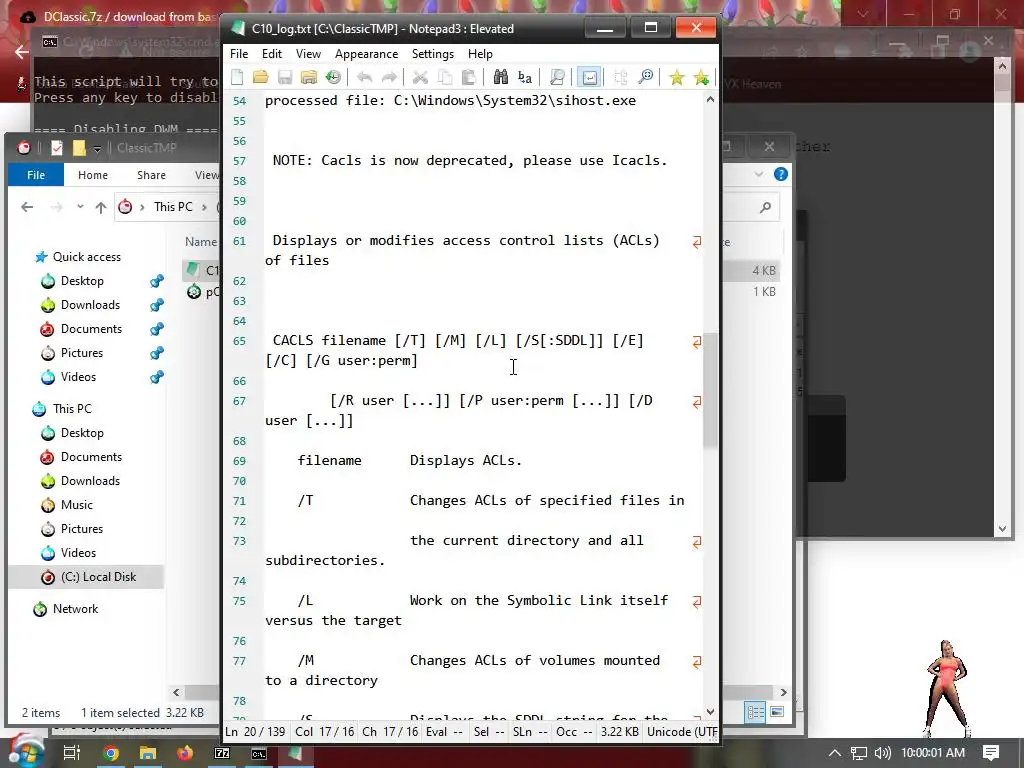The image size is (1024, 768).
Task: Open Chrome from taskbar
Action: [111, 754]
